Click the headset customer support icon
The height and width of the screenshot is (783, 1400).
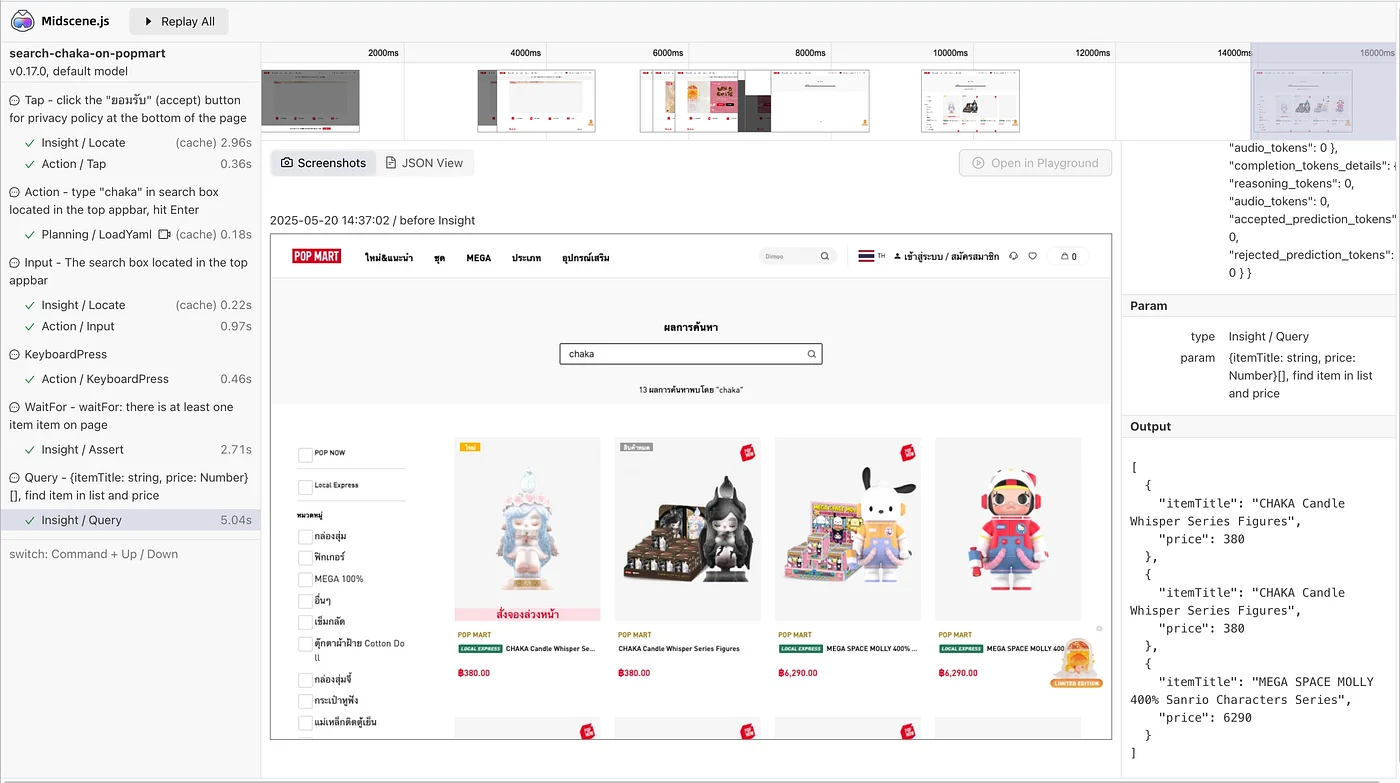click(1013, 256)
